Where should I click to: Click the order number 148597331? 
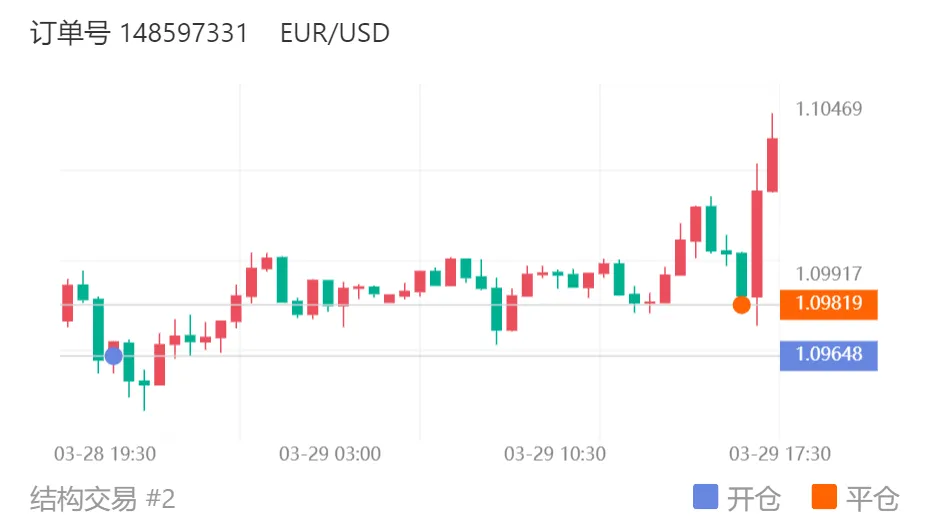pos(184,33)
